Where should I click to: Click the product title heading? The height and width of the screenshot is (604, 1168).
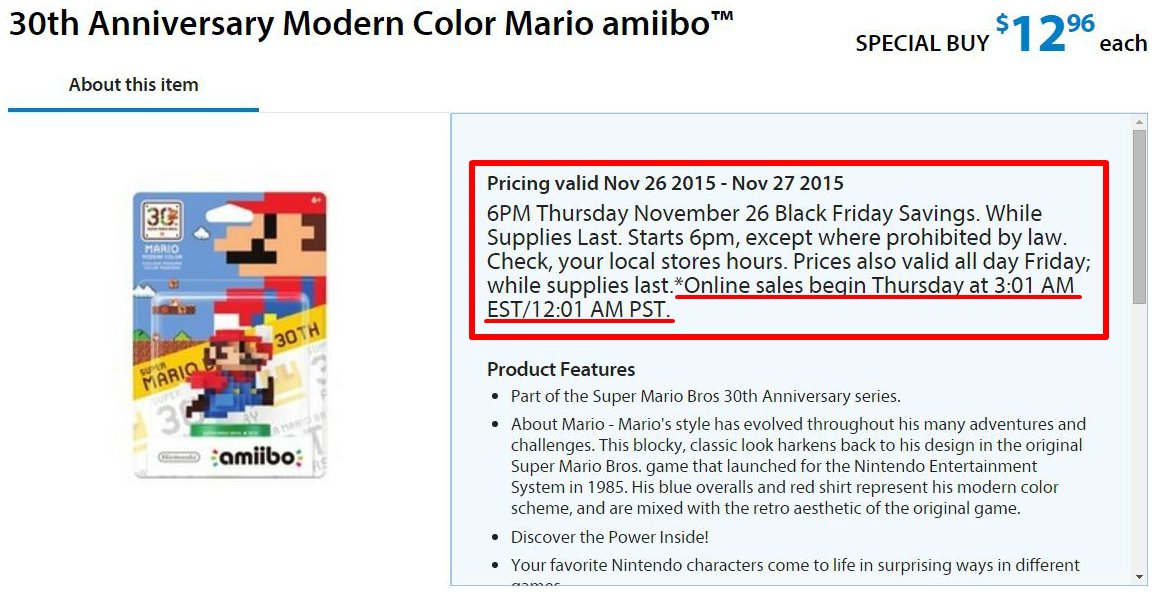(x=371, y=24)
